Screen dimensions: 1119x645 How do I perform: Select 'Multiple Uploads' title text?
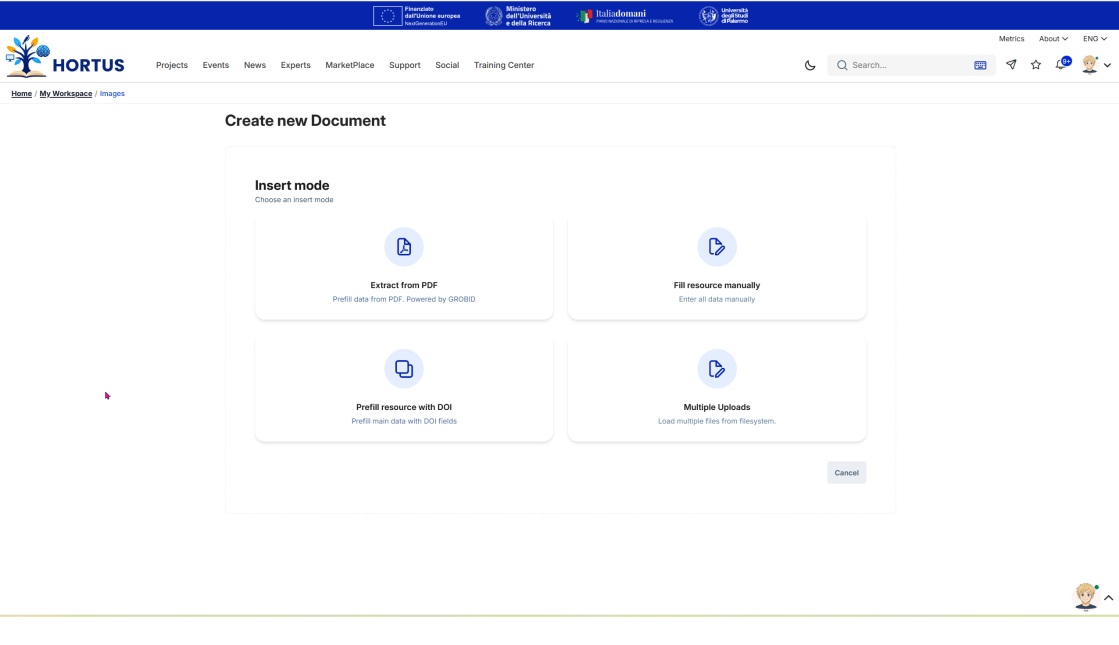(x=717, y=407)
